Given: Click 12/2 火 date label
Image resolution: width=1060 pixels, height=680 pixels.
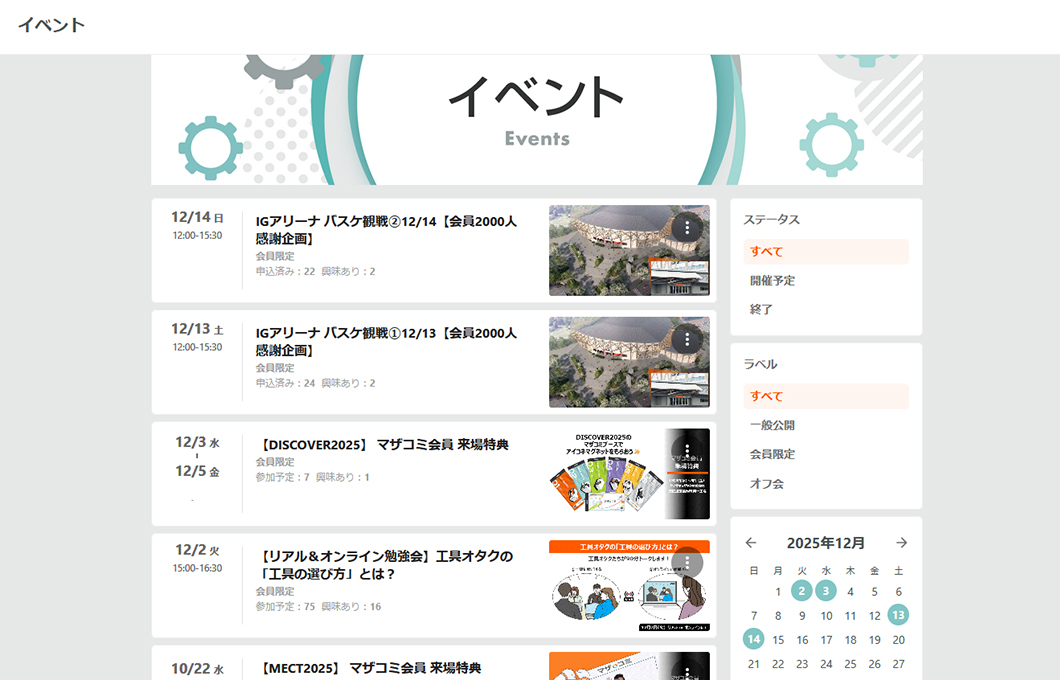Looking at the screenshot, I should point(197,550).
